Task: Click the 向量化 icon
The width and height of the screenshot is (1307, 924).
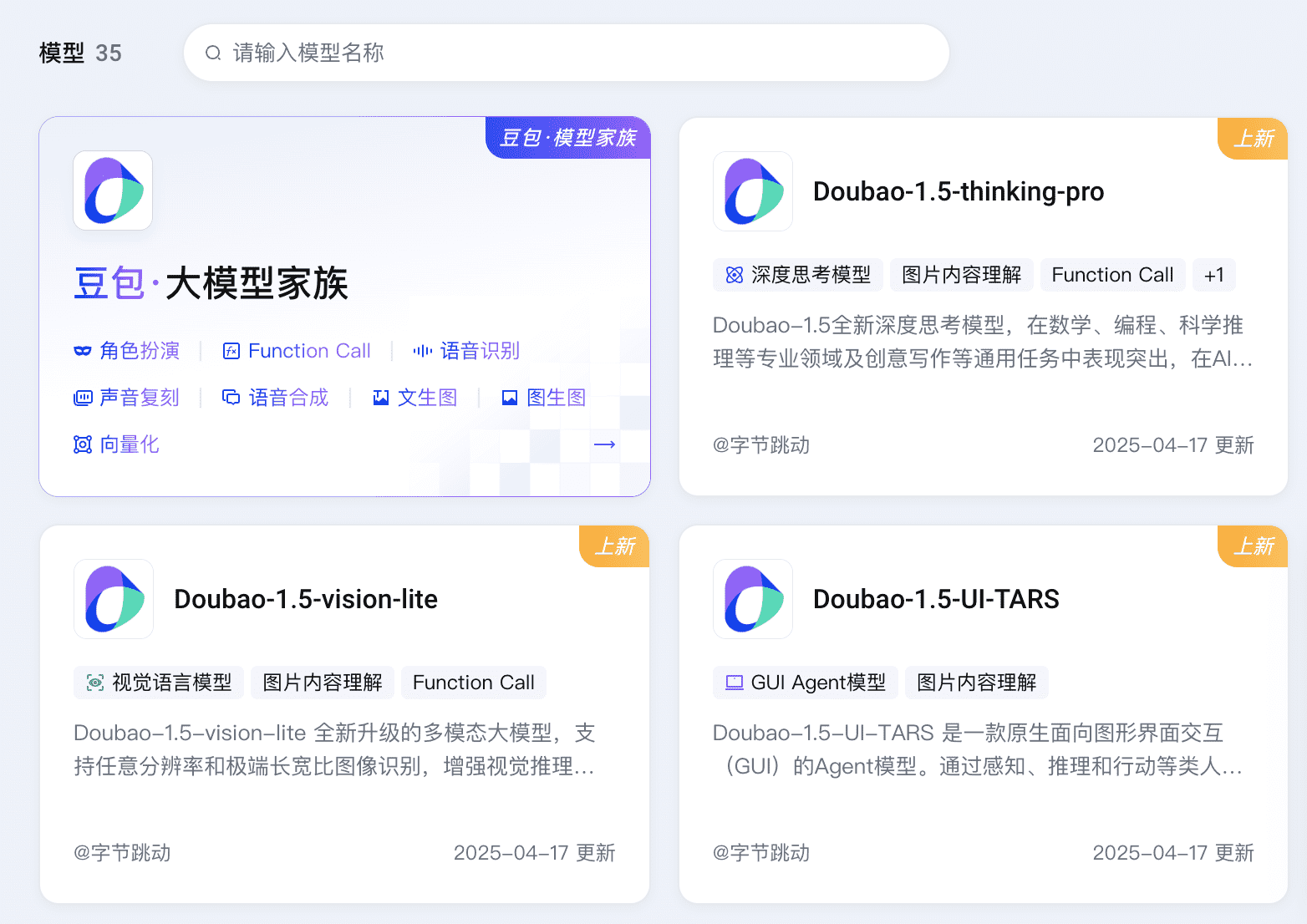Action: pos(82,444)
